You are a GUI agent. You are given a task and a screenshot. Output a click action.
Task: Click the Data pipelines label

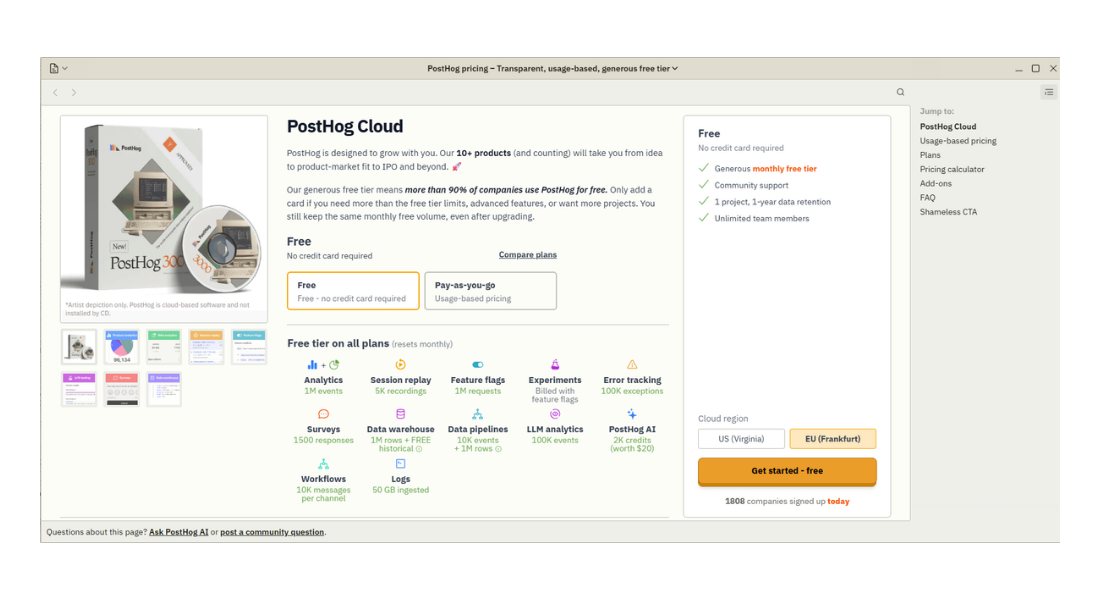478,429
